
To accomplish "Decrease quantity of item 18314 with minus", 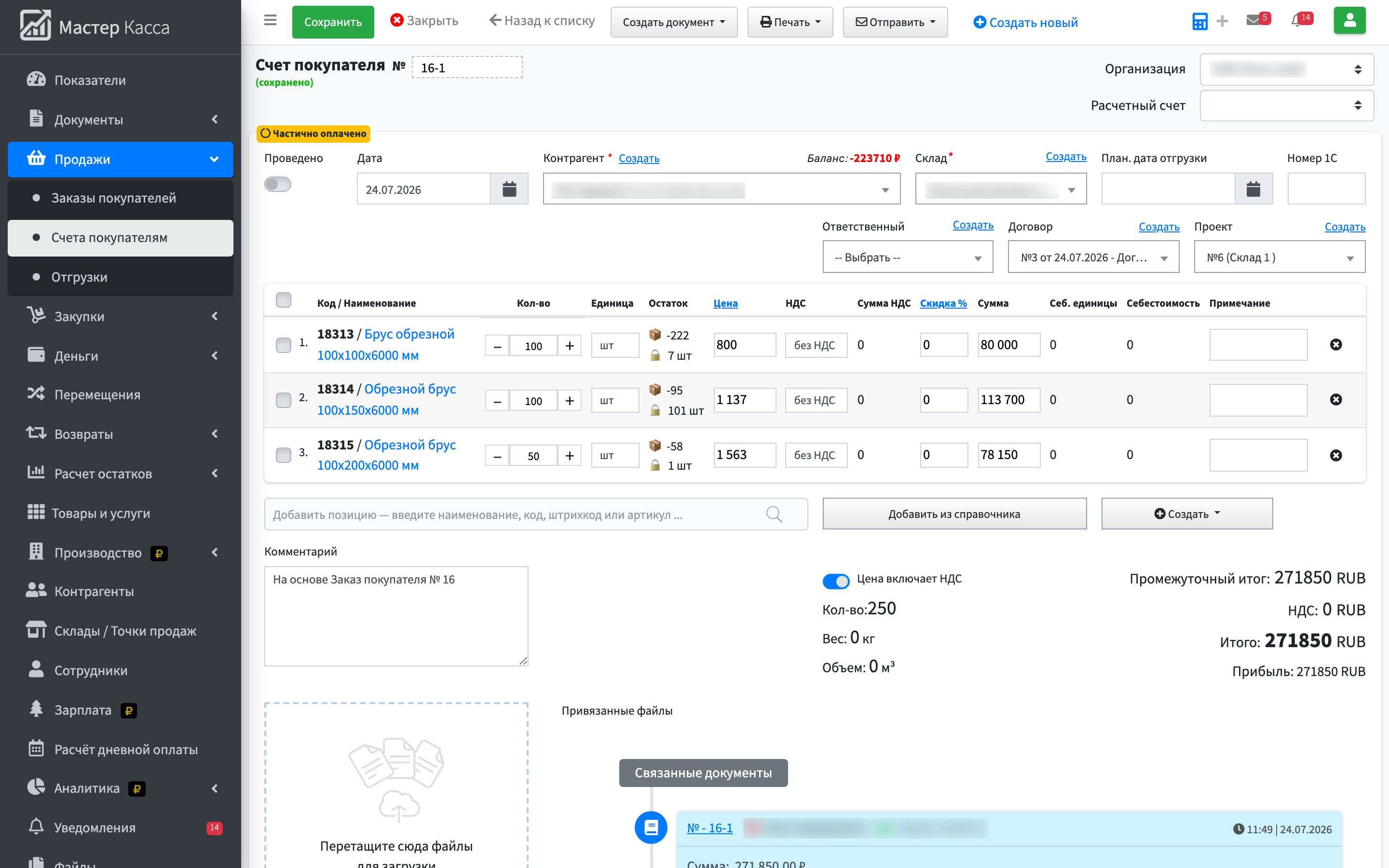I will pos(498,401).
